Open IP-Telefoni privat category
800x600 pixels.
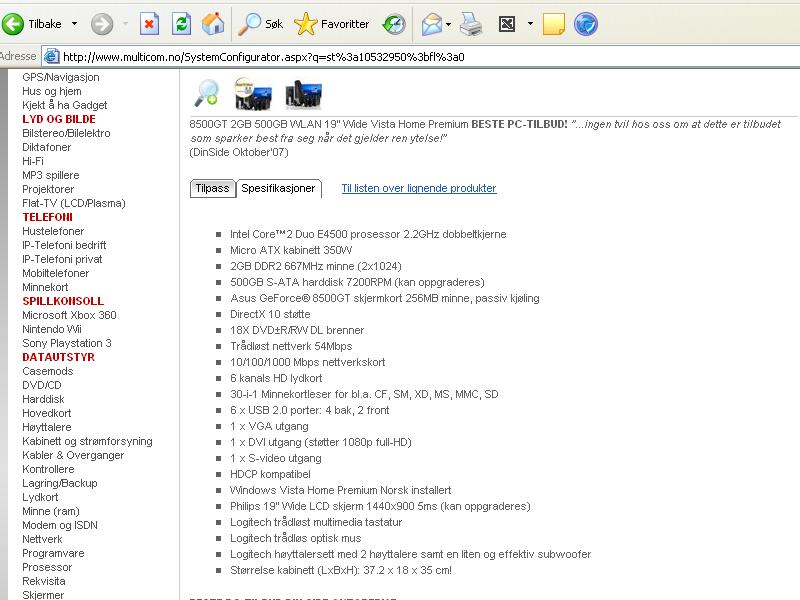62,259
